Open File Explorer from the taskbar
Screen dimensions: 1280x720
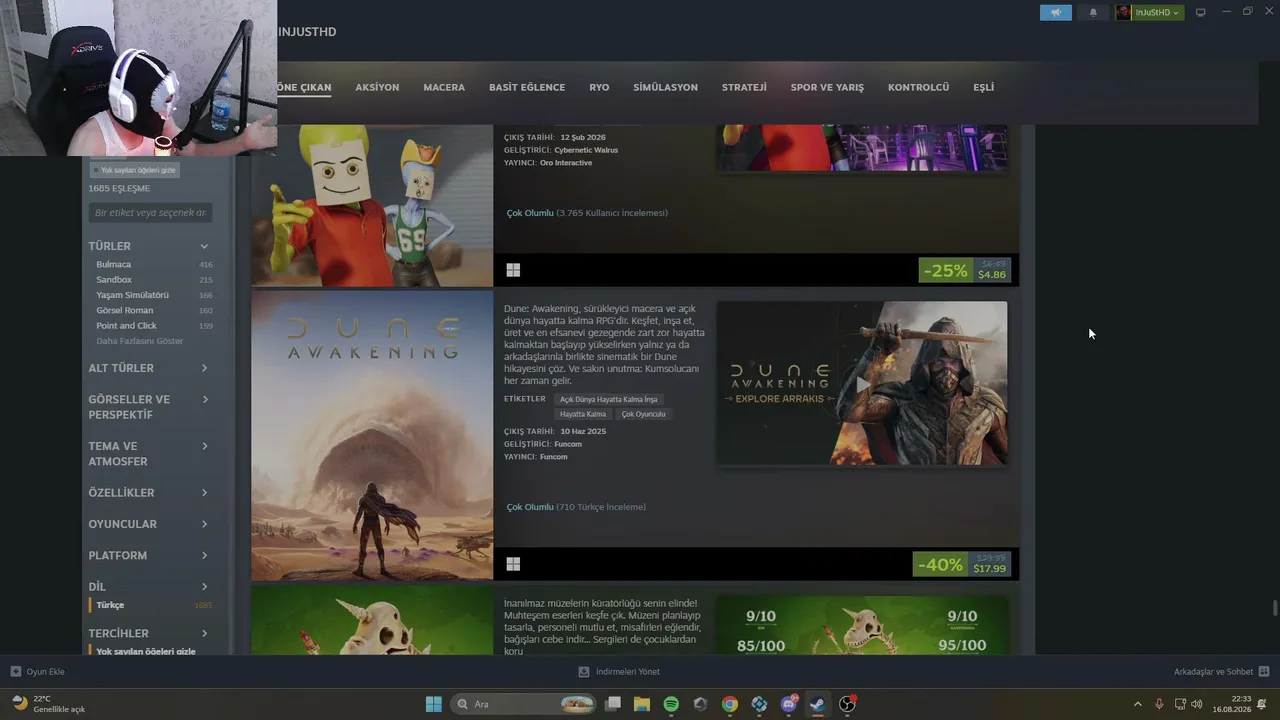tap(642, 704)
